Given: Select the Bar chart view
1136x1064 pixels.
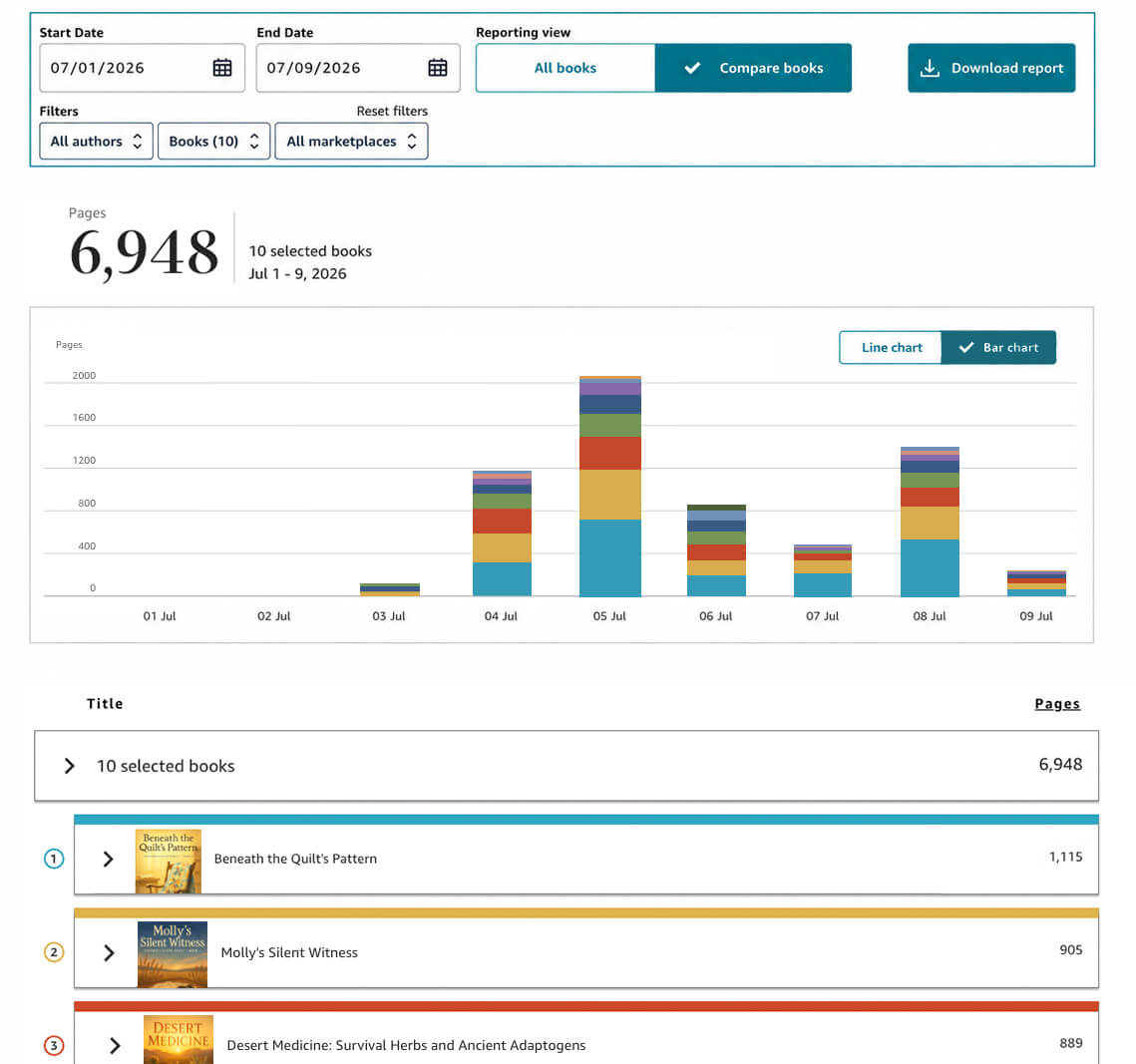Looking at the screenshot, I should (999, 348).
